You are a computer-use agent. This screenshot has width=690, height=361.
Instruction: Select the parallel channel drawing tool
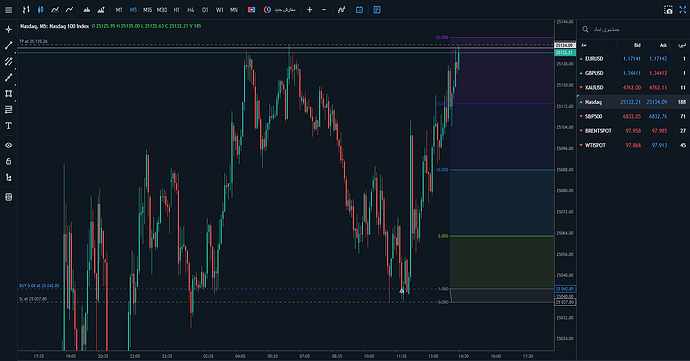pos(8,62)
